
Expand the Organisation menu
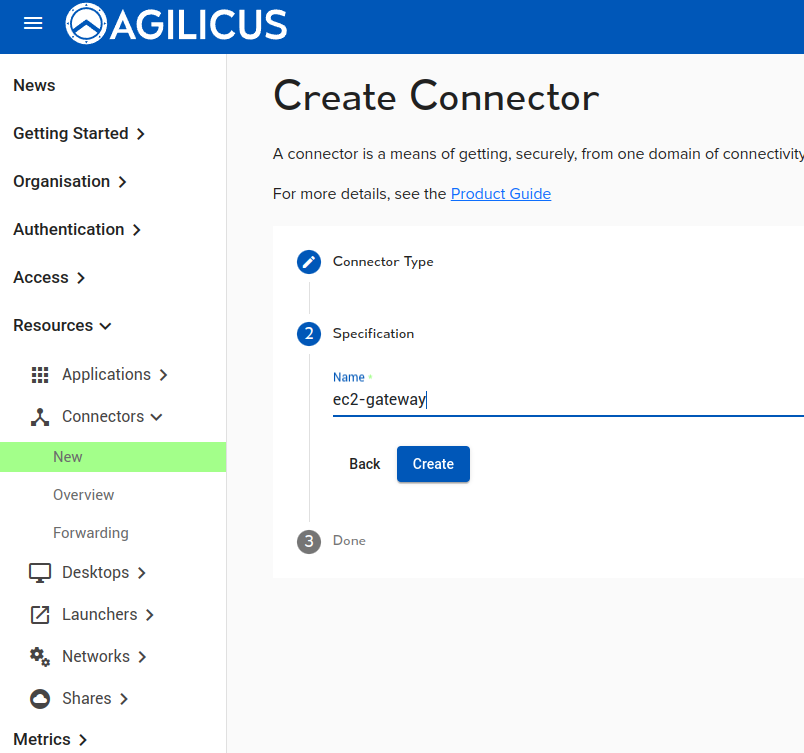click(70, 181)
